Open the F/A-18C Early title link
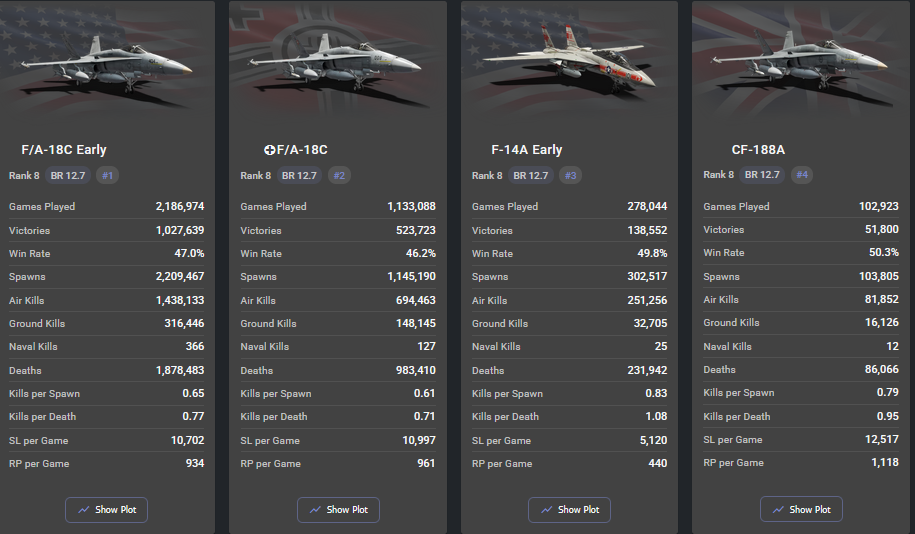Screen dimensions: 915x534 (x=64, y=150)
